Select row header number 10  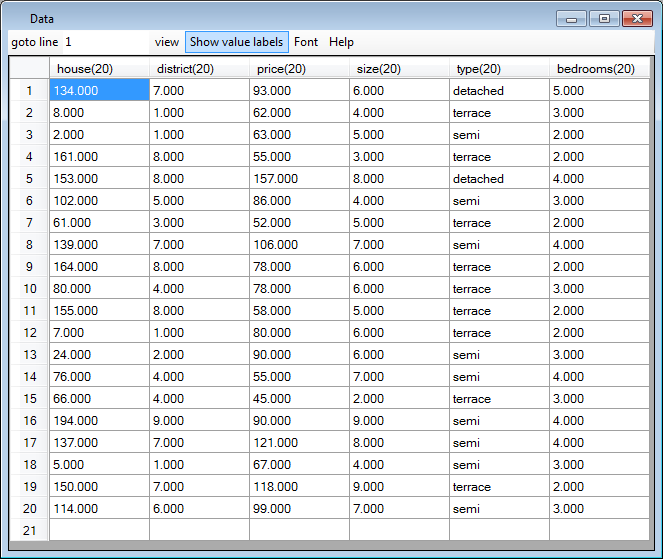(x=29, y=288)
